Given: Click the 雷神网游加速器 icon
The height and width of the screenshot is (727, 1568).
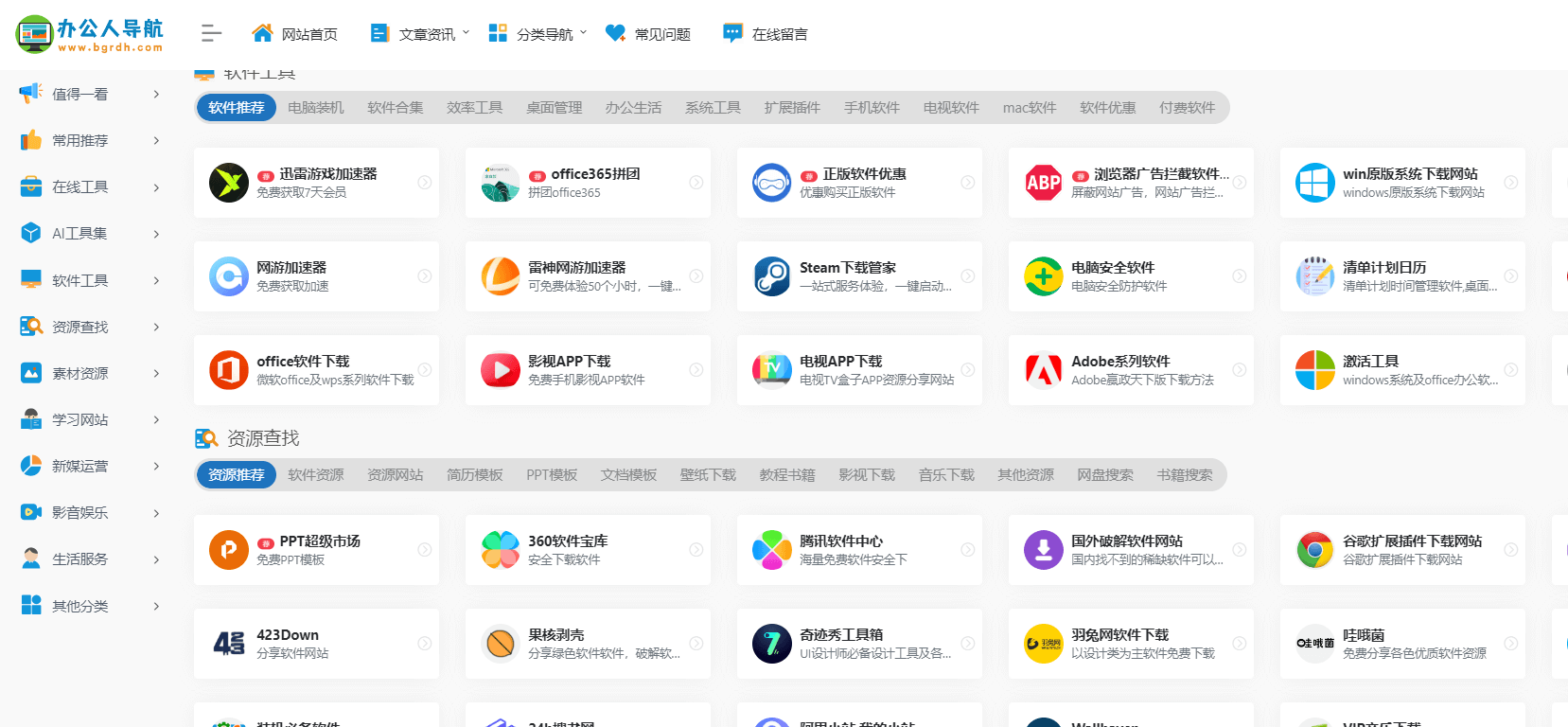Looking at the screenshot, I should click(x=501, y=276).
